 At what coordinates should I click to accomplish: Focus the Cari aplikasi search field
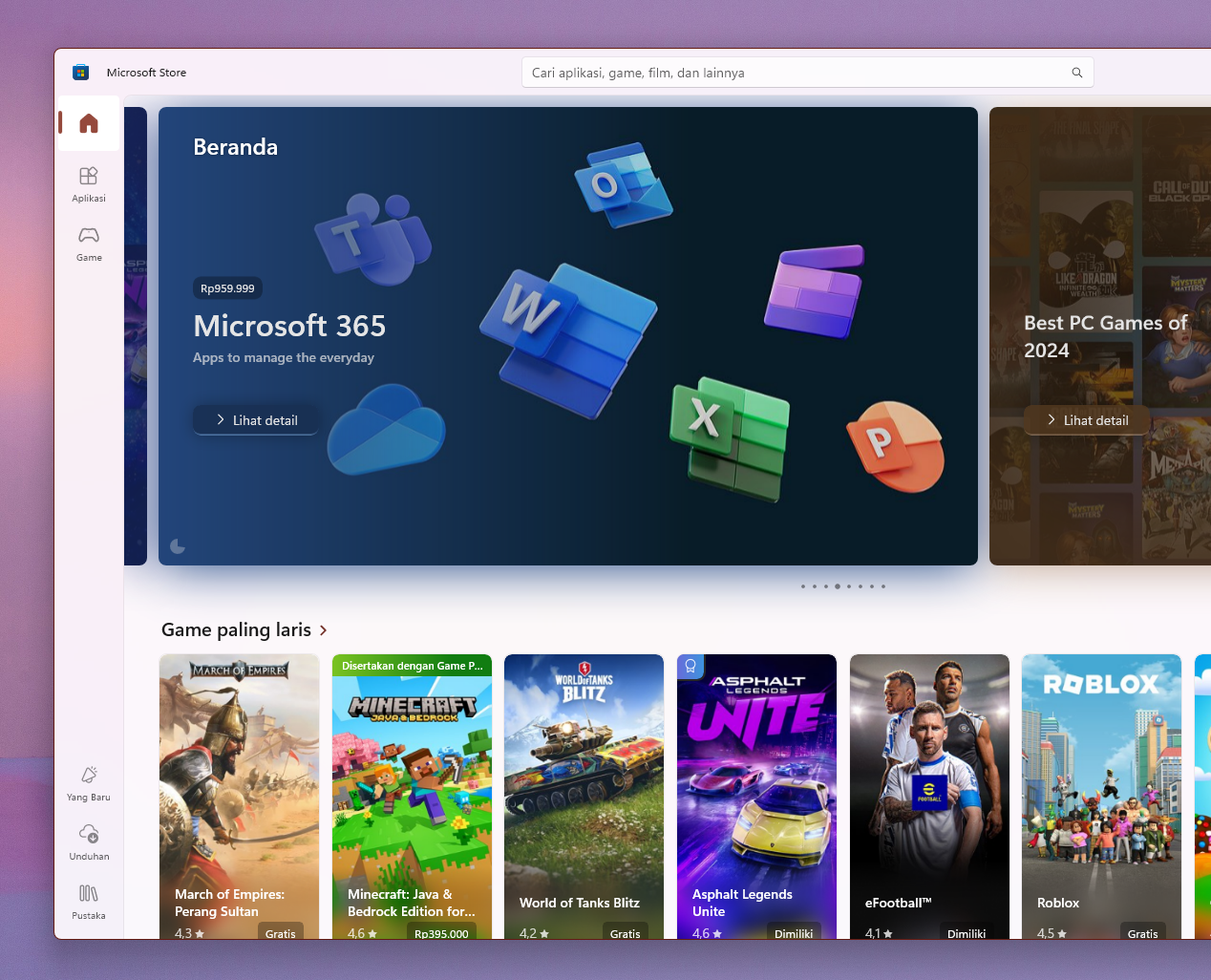coord(807,73)
